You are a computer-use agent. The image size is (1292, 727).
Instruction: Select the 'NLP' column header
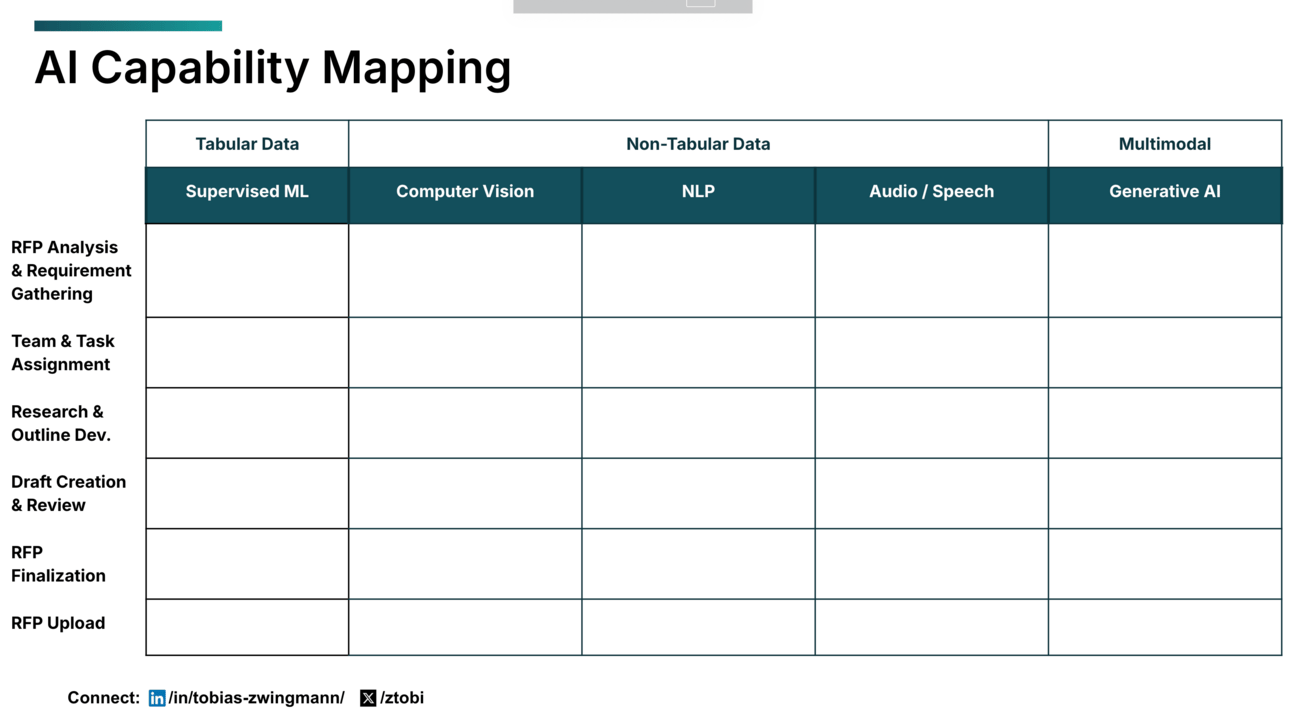coord(698,195)
